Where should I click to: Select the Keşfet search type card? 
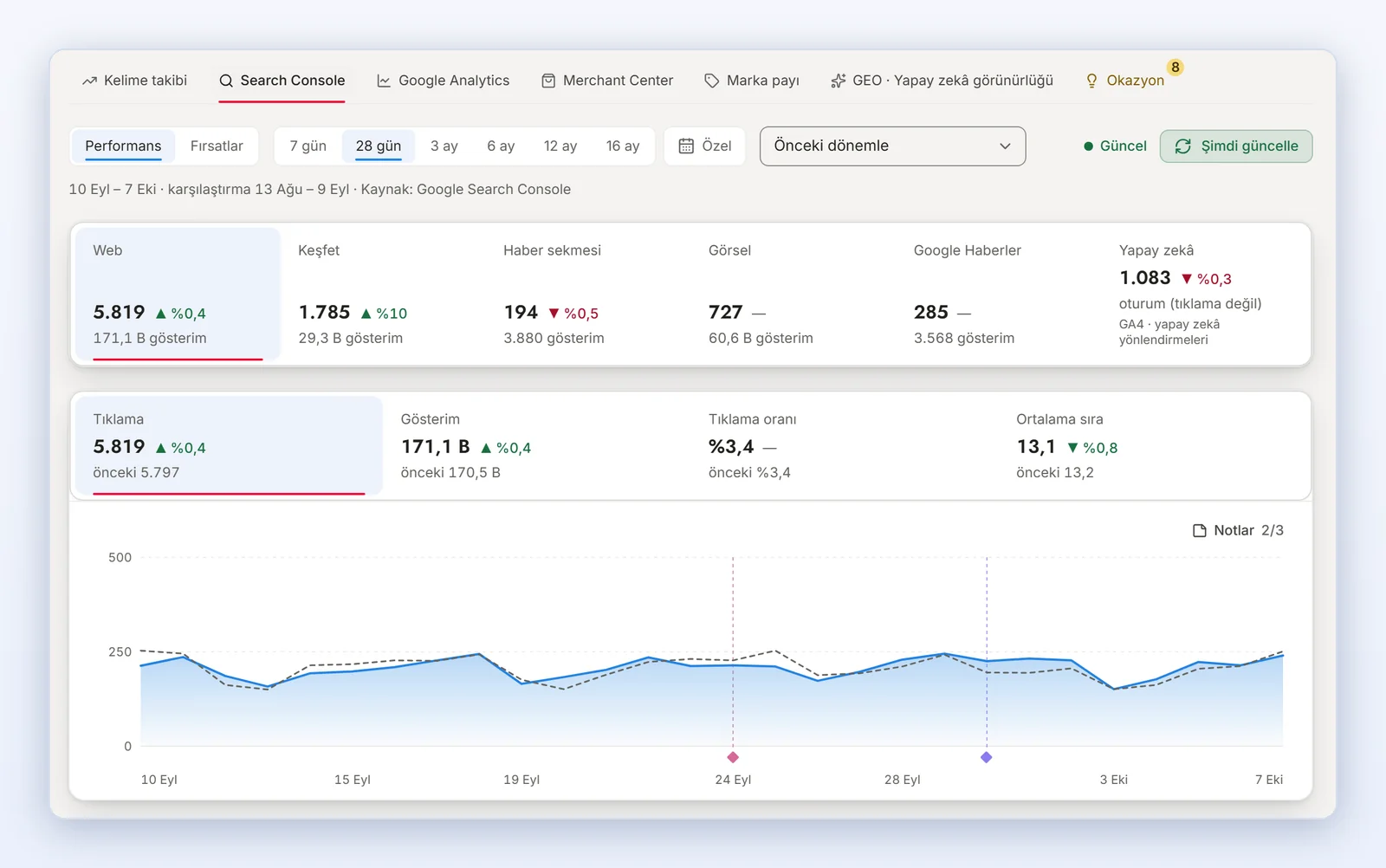384,295
